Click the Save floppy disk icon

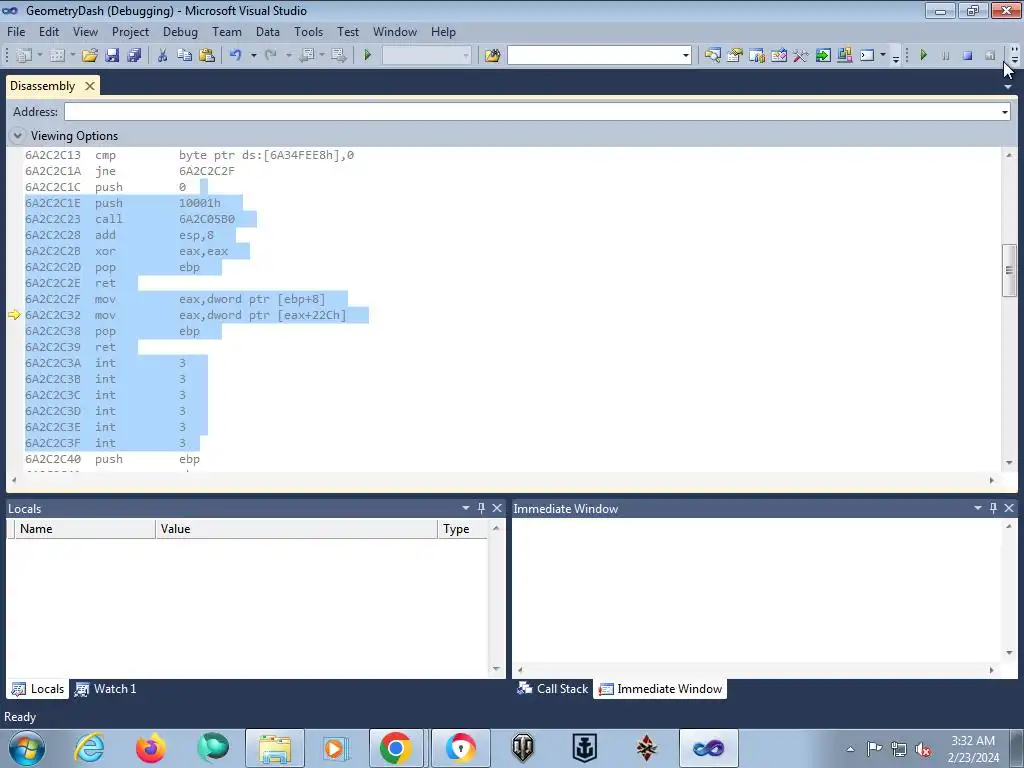click(x=112, y=56)
